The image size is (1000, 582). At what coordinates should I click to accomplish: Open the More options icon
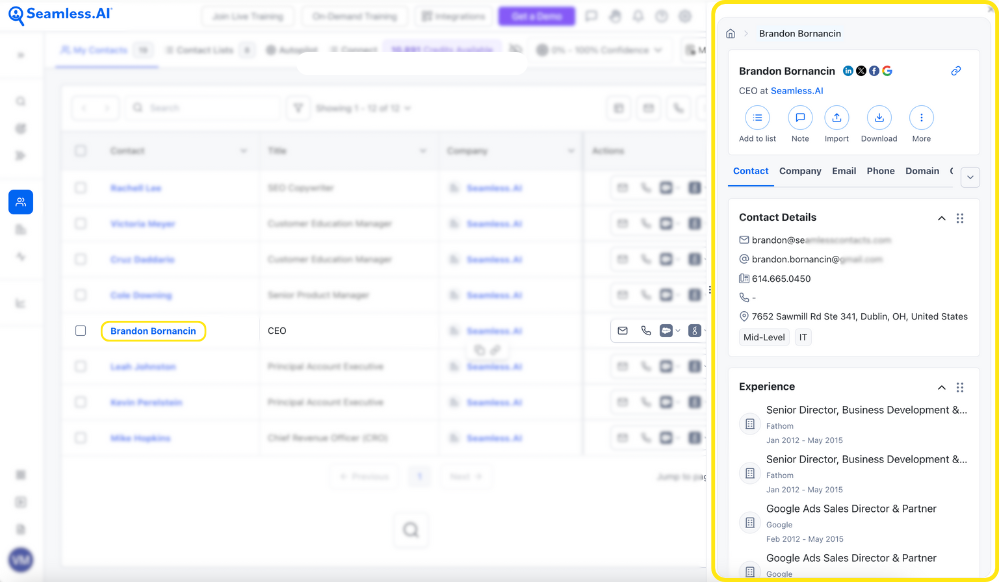click(921, 118)
